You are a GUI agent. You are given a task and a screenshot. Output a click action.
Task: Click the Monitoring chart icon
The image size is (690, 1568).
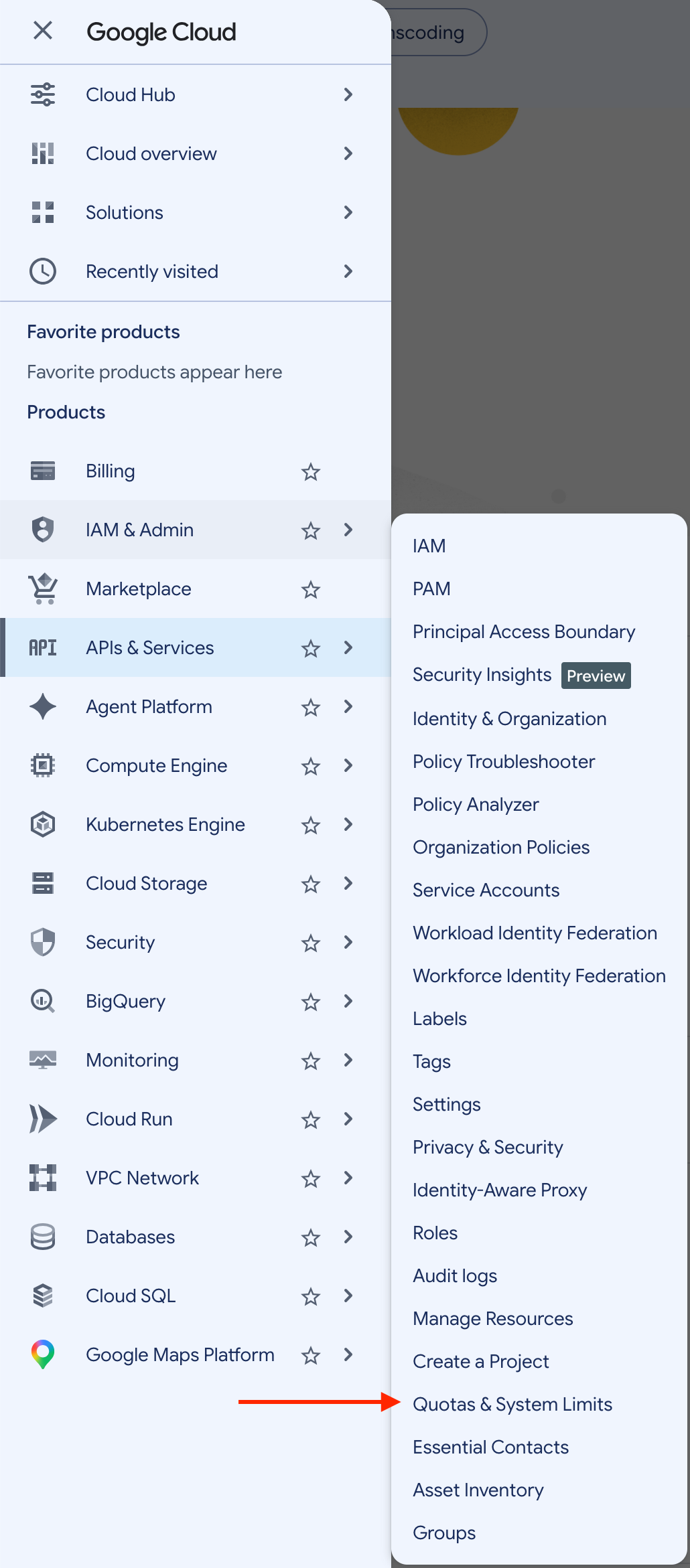click(43, 1060)
